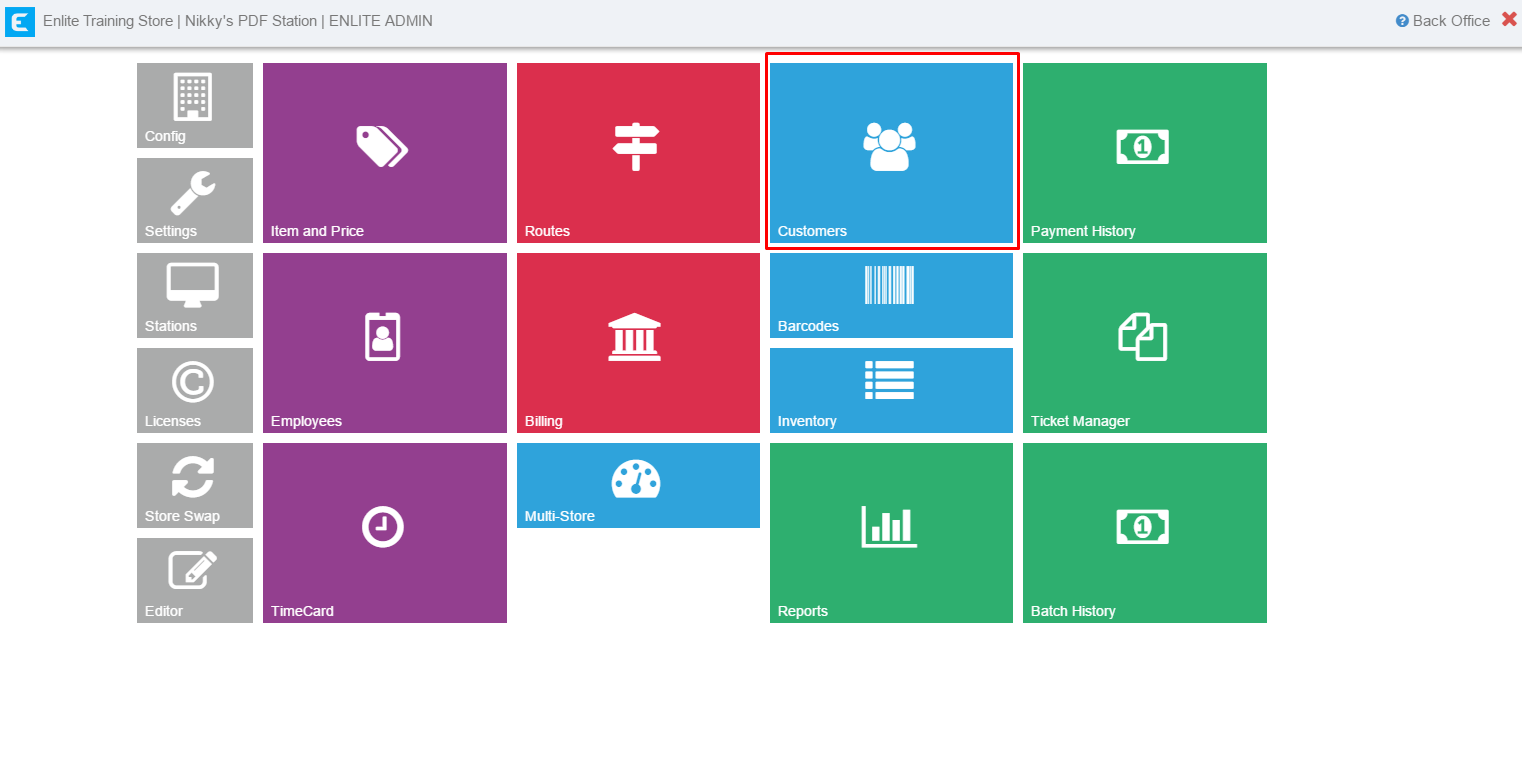Open the Licenses copyright tile
Viewport: 1522px width, 759px height.
[x=195, y=390]
